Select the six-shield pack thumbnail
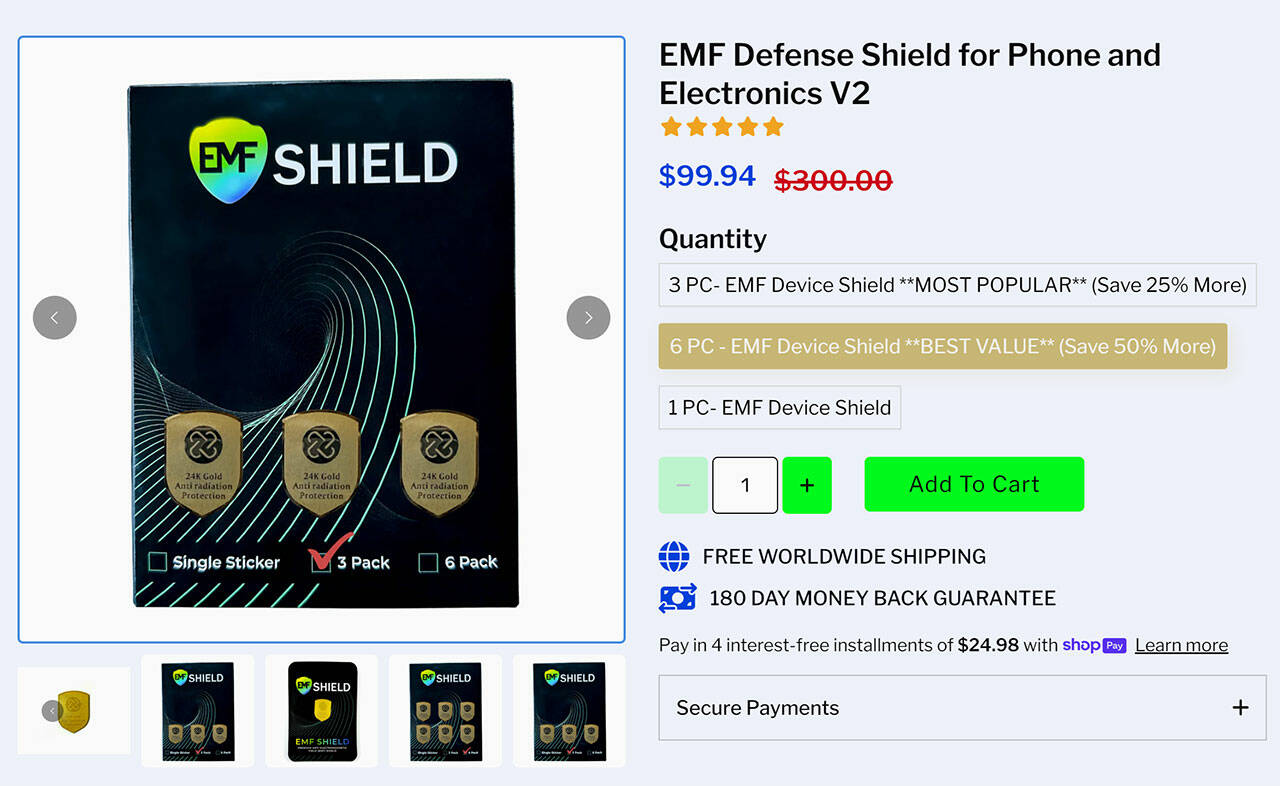The image size is (1280, 786). click(x=445, y=710)
